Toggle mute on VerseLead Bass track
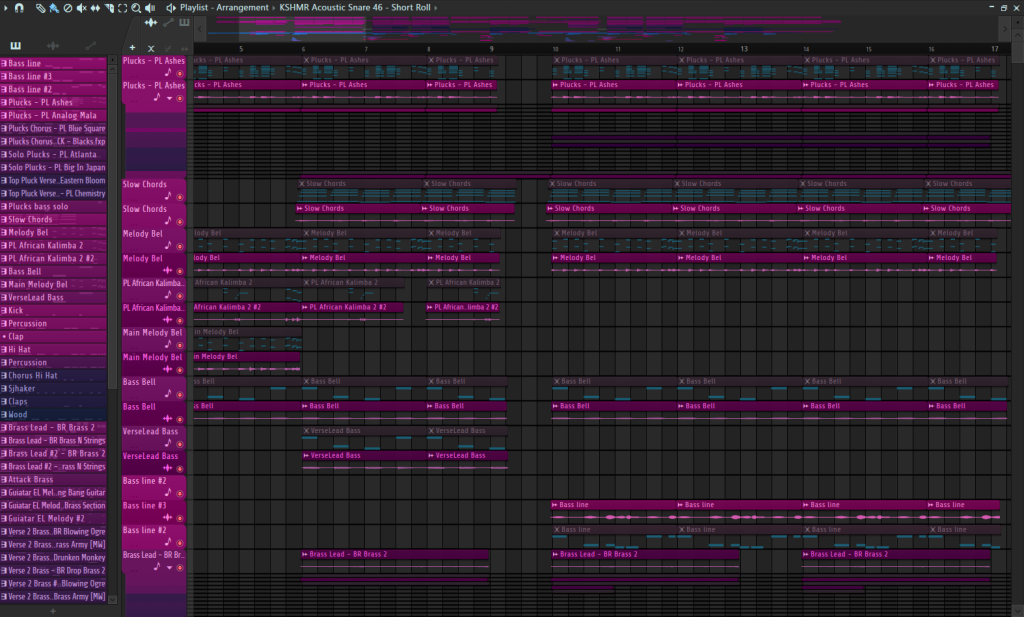 pos(180,444)
